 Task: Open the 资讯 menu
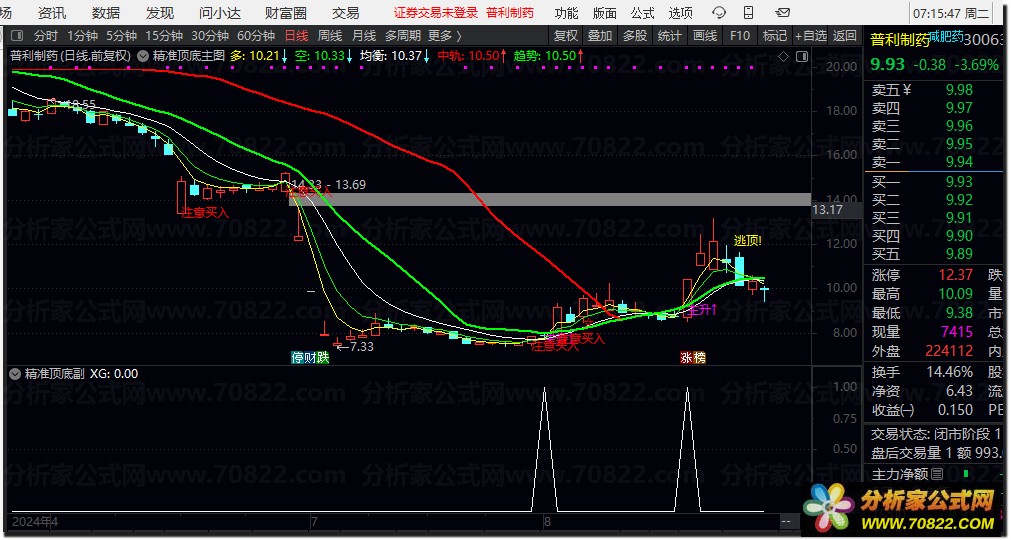pos(52,12)
